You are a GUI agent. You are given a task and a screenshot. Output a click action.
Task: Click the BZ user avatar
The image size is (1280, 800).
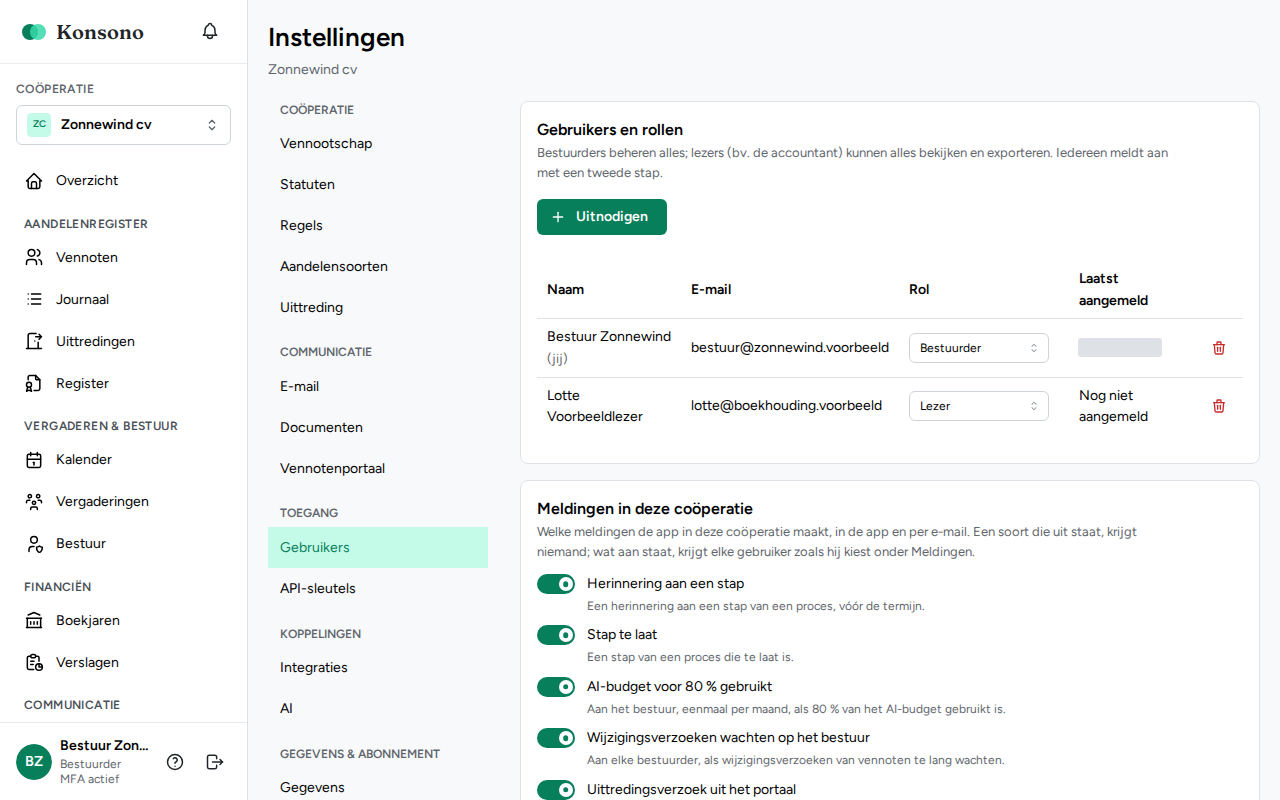click(x=34, y=762)
